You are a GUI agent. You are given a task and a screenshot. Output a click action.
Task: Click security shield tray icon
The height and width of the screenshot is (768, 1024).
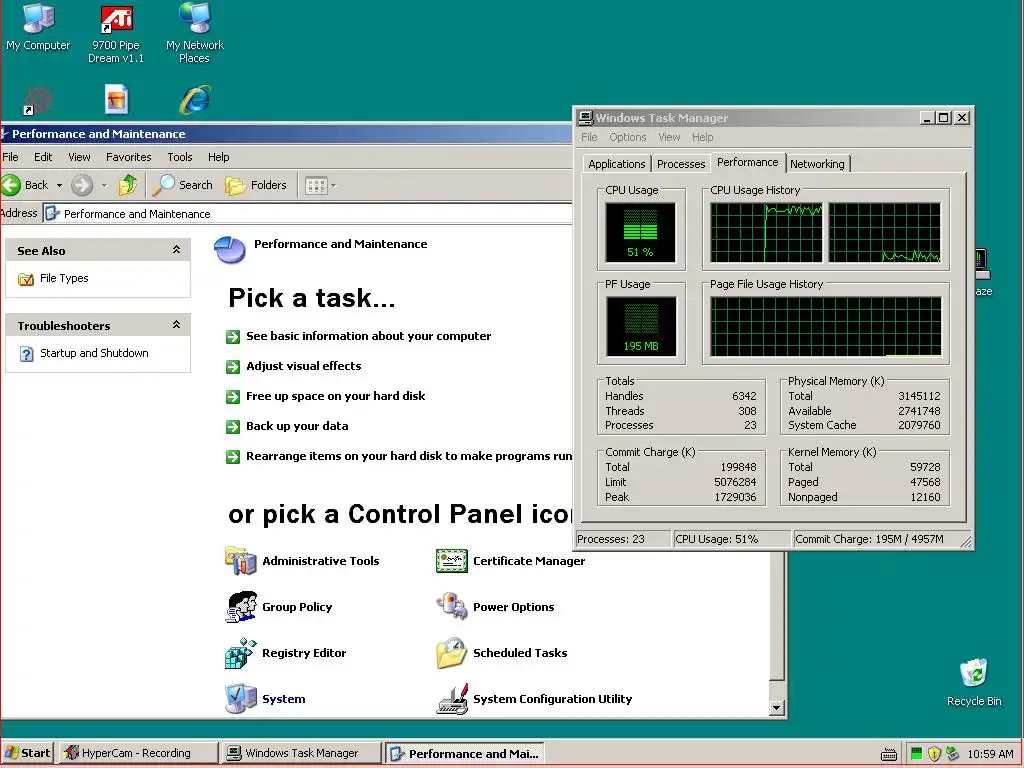tap(935, 753)
